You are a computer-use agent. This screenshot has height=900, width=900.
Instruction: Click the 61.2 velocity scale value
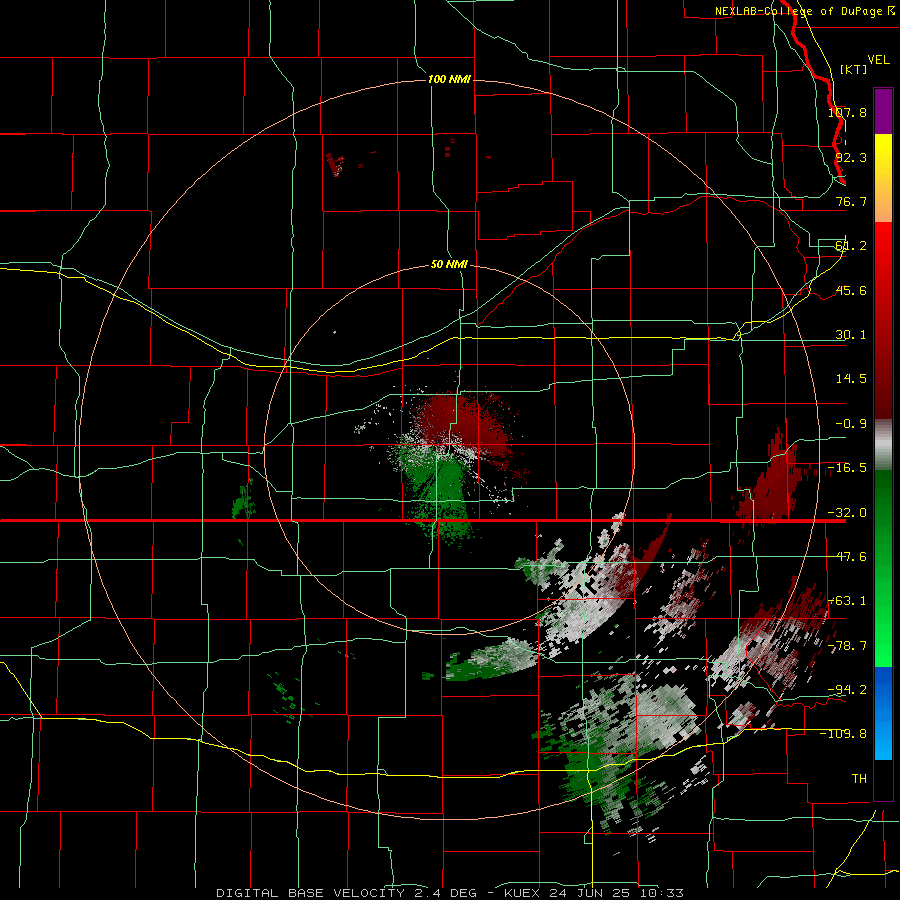click(x=851, y=246)
